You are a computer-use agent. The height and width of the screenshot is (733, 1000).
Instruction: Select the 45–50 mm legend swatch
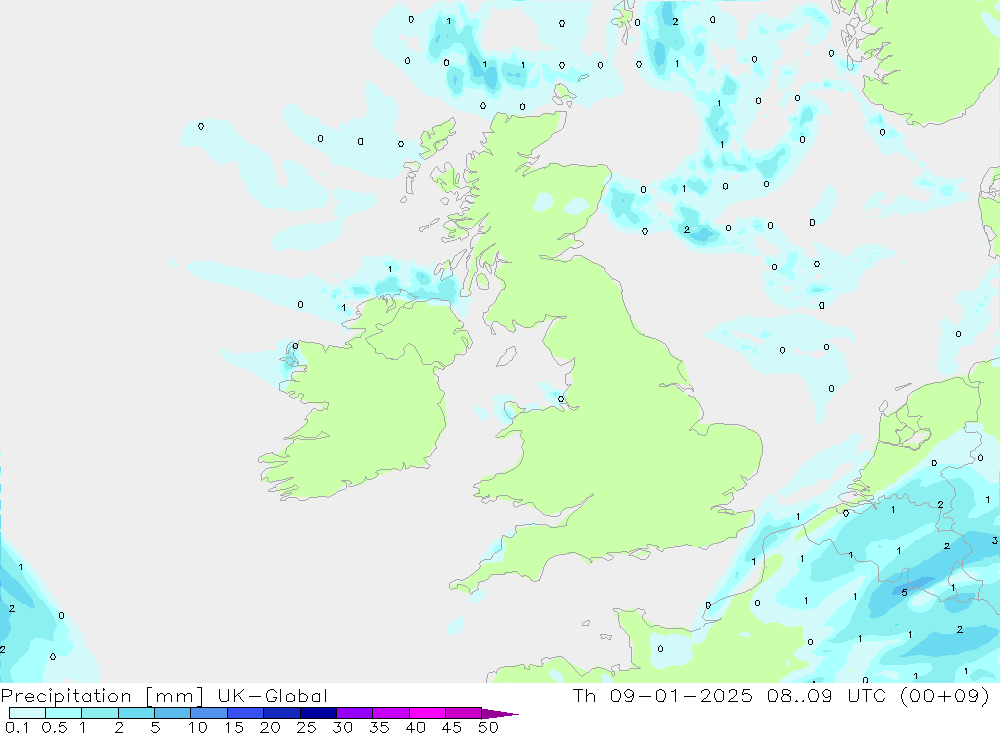(464, 713)
